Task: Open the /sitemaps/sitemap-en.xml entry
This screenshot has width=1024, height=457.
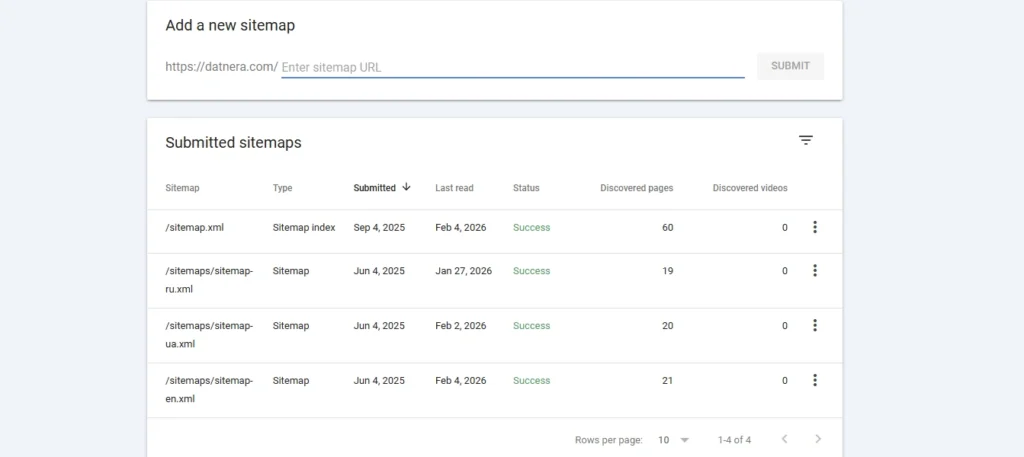Action: coord(209,389)
